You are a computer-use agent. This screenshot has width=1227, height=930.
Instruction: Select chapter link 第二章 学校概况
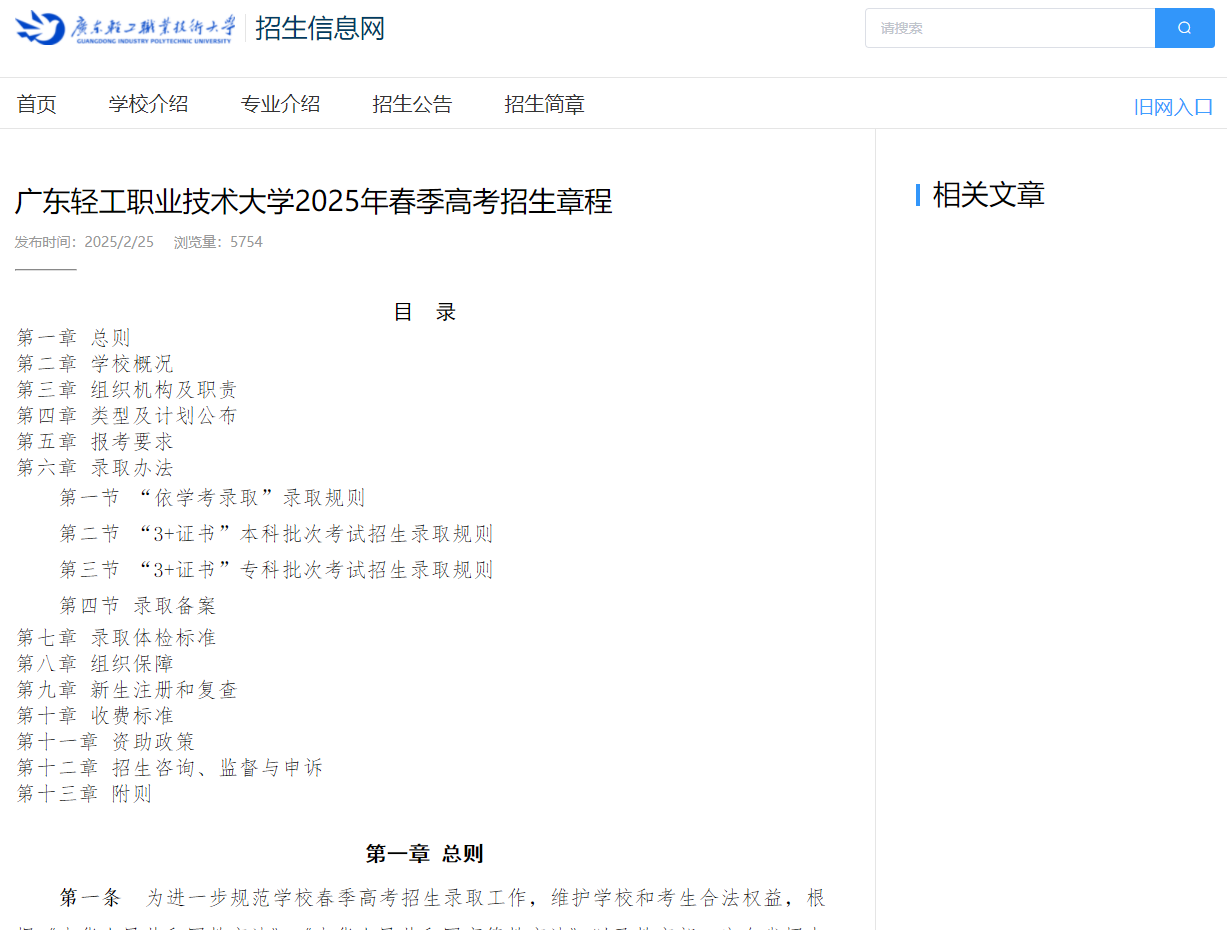click(95, 363)
